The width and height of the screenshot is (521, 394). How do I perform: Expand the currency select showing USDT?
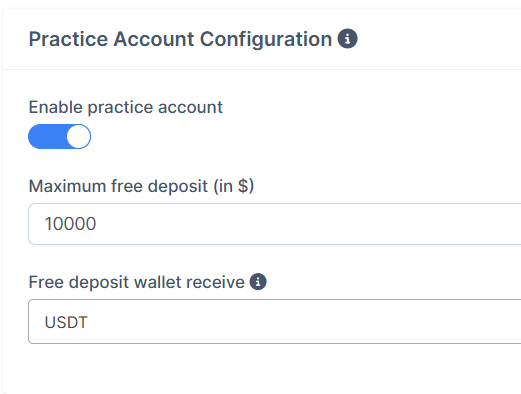(275, 321)
